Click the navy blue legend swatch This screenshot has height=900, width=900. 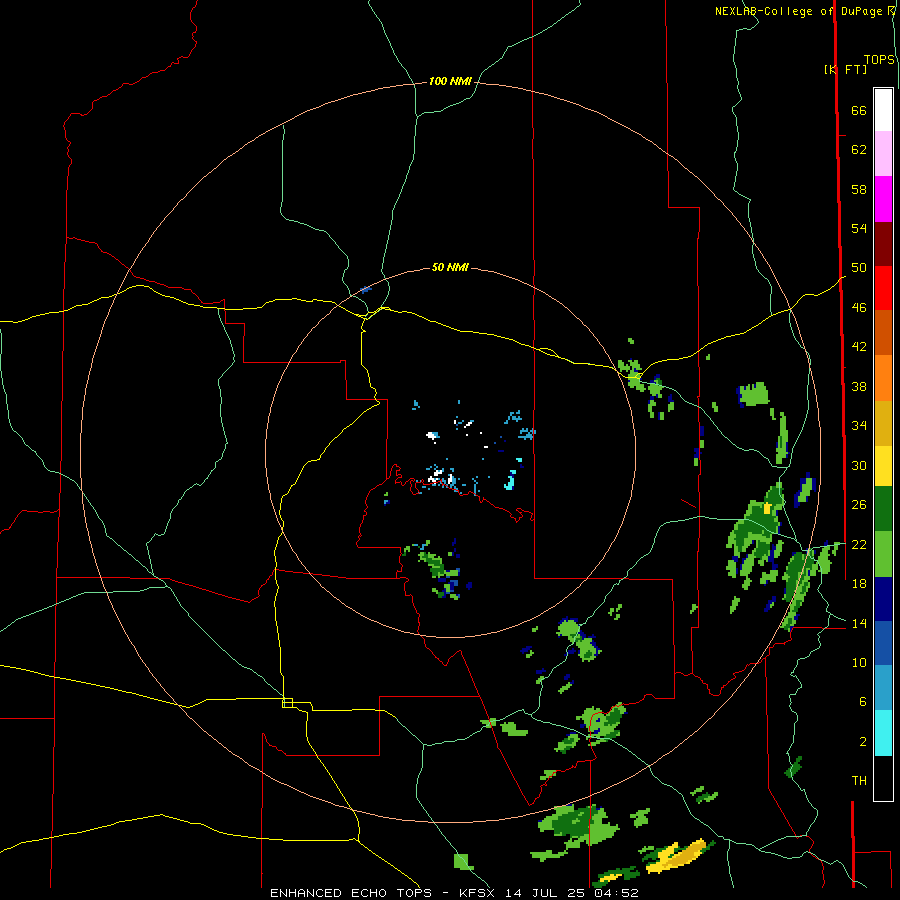click(883, 599)
